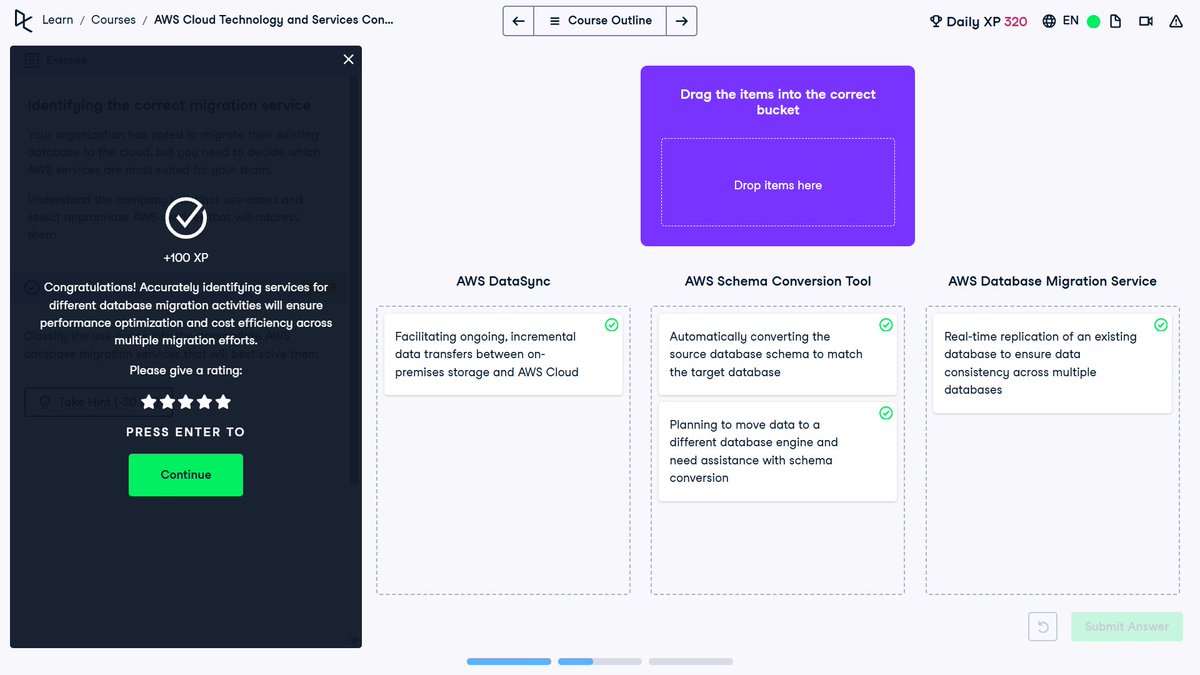
Task: Rate with the second star
Action: click(x=168, y=402)
